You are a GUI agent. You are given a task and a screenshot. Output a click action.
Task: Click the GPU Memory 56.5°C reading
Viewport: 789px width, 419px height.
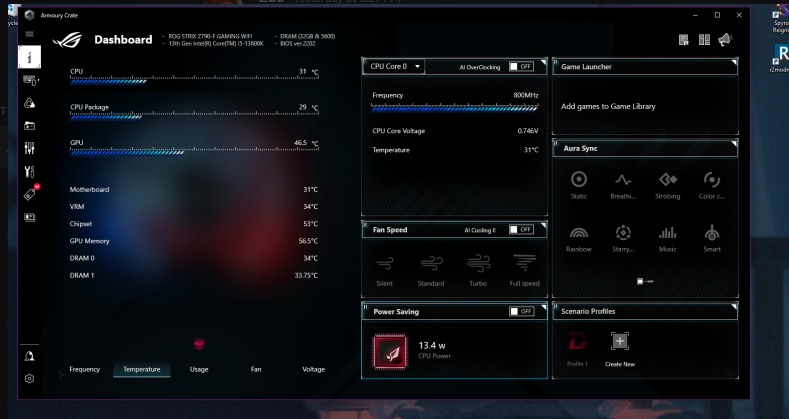(x=308, y=241)
